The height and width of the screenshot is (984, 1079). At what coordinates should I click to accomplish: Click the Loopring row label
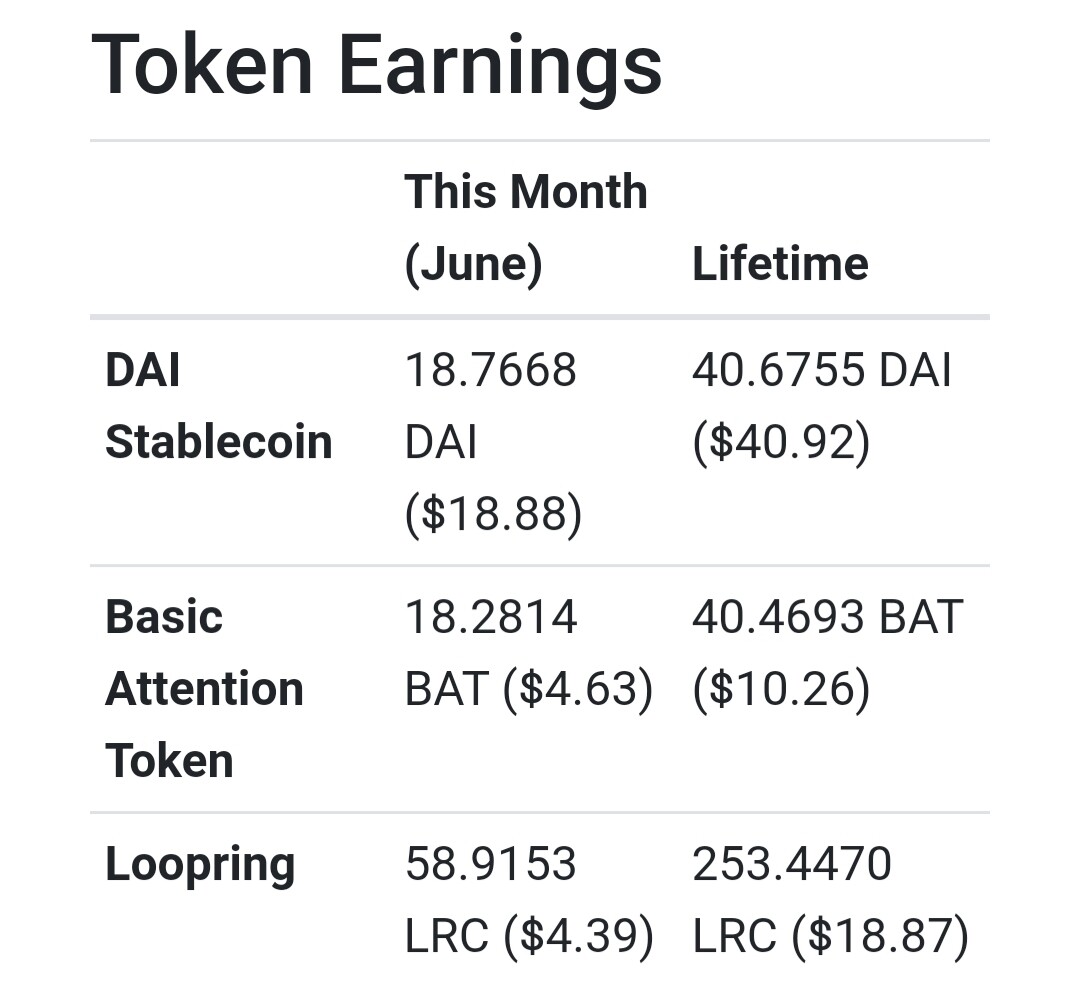(200, 866)
